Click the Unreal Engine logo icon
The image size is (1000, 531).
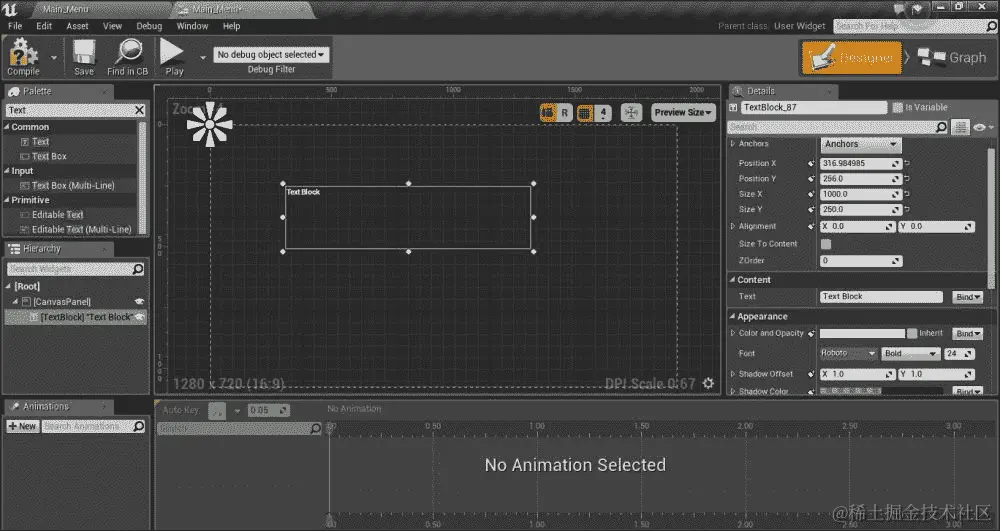pyautogui.click(x=10, y=9)
